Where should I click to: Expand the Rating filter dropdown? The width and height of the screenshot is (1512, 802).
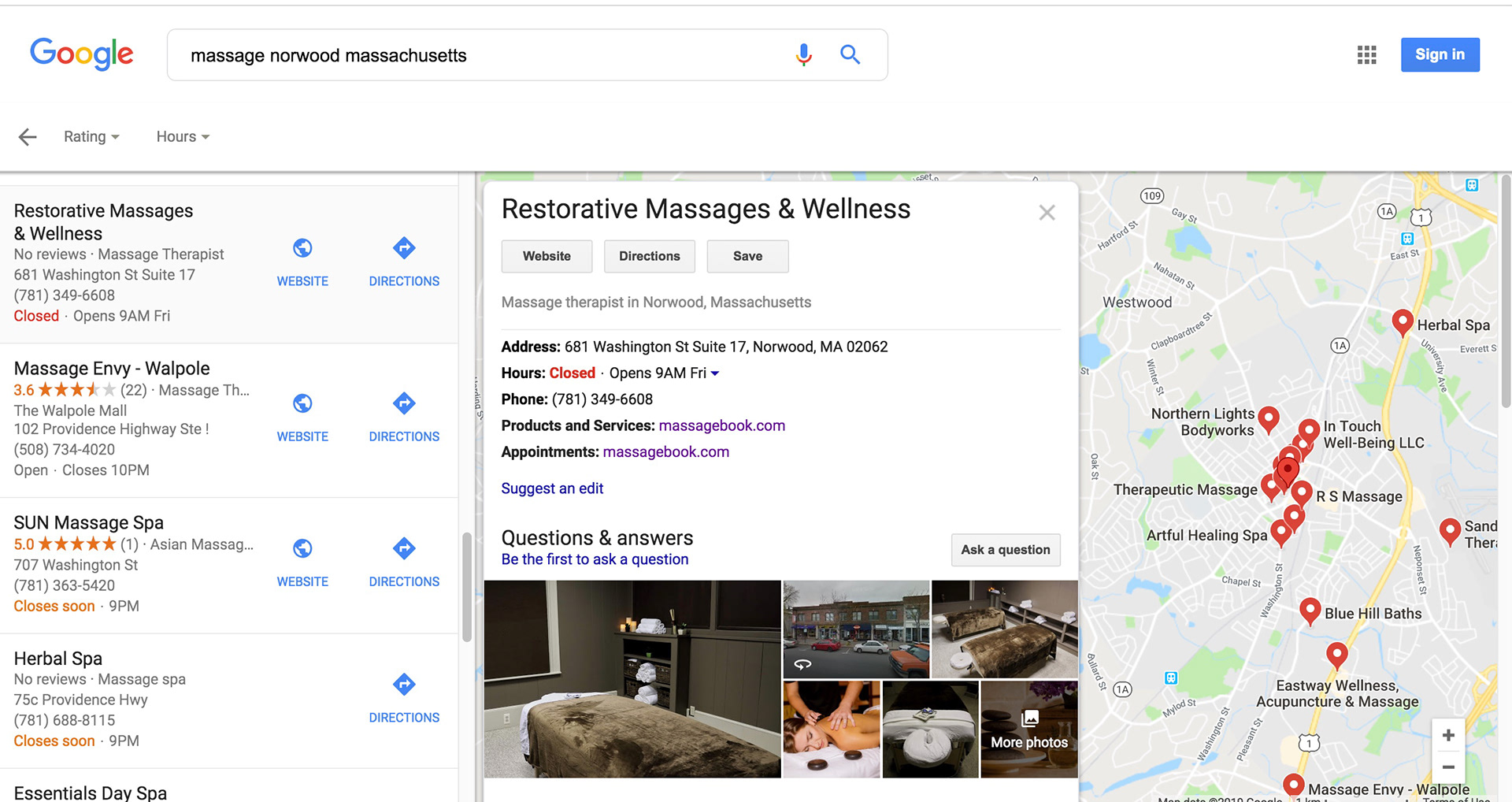tap(91, 137)
